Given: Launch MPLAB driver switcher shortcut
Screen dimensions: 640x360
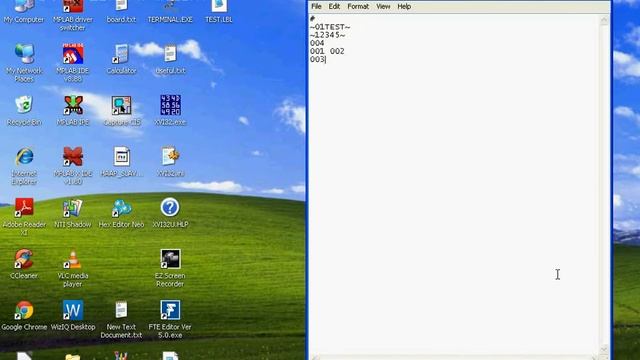Looking at the screenshot, I should click(73, 16).
